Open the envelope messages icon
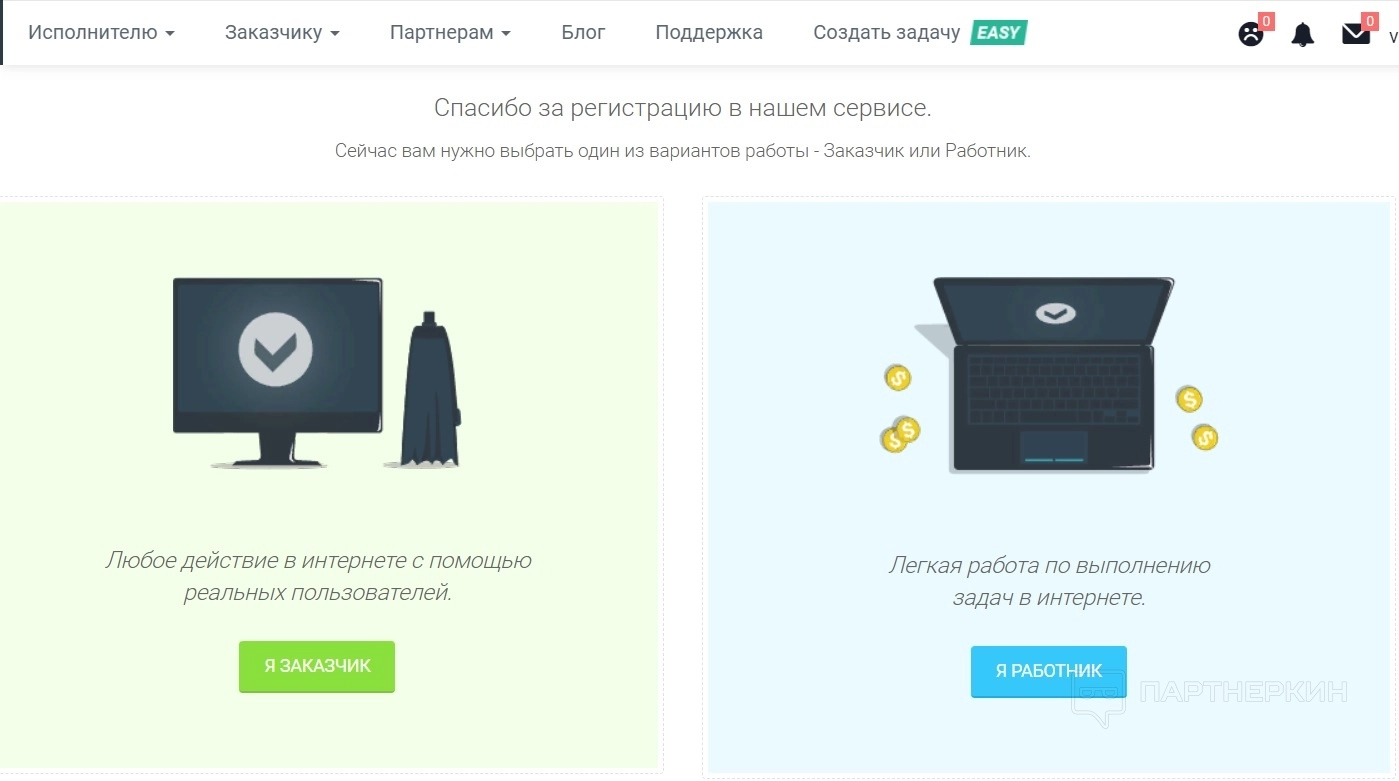 click(x=1355, y=34)
